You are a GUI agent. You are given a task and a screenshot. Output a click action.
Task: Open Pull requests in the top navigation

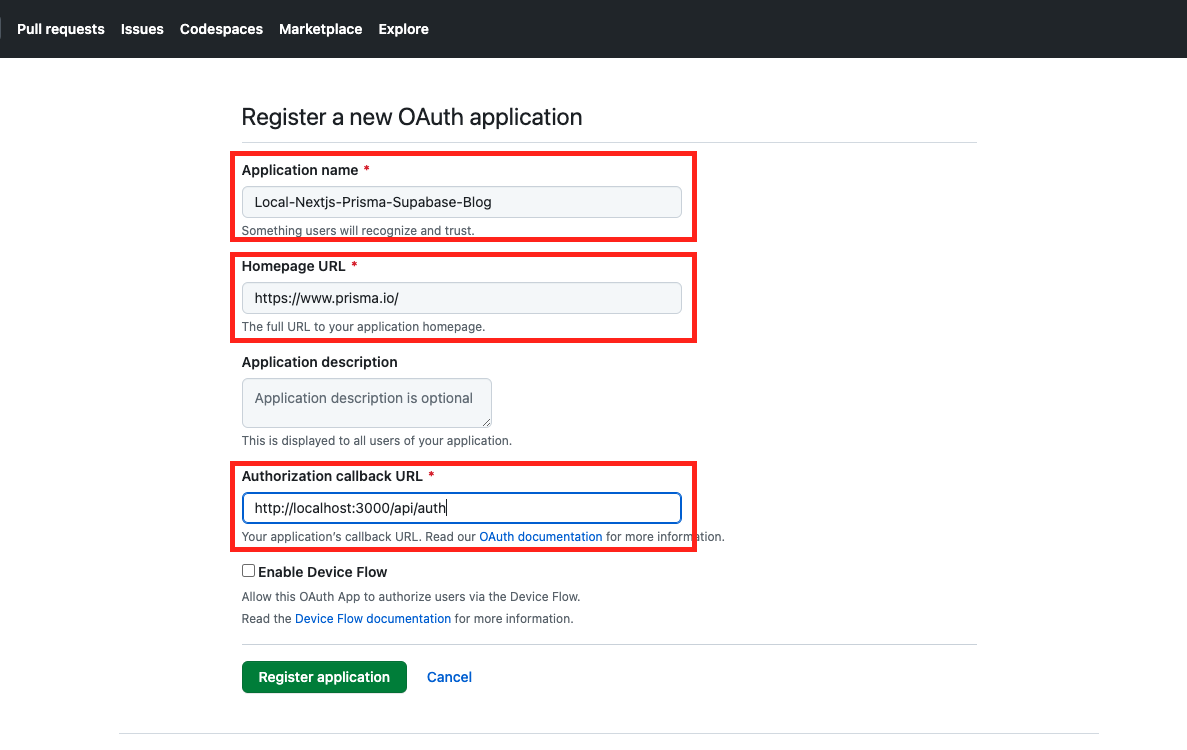(x=61, y=29)
